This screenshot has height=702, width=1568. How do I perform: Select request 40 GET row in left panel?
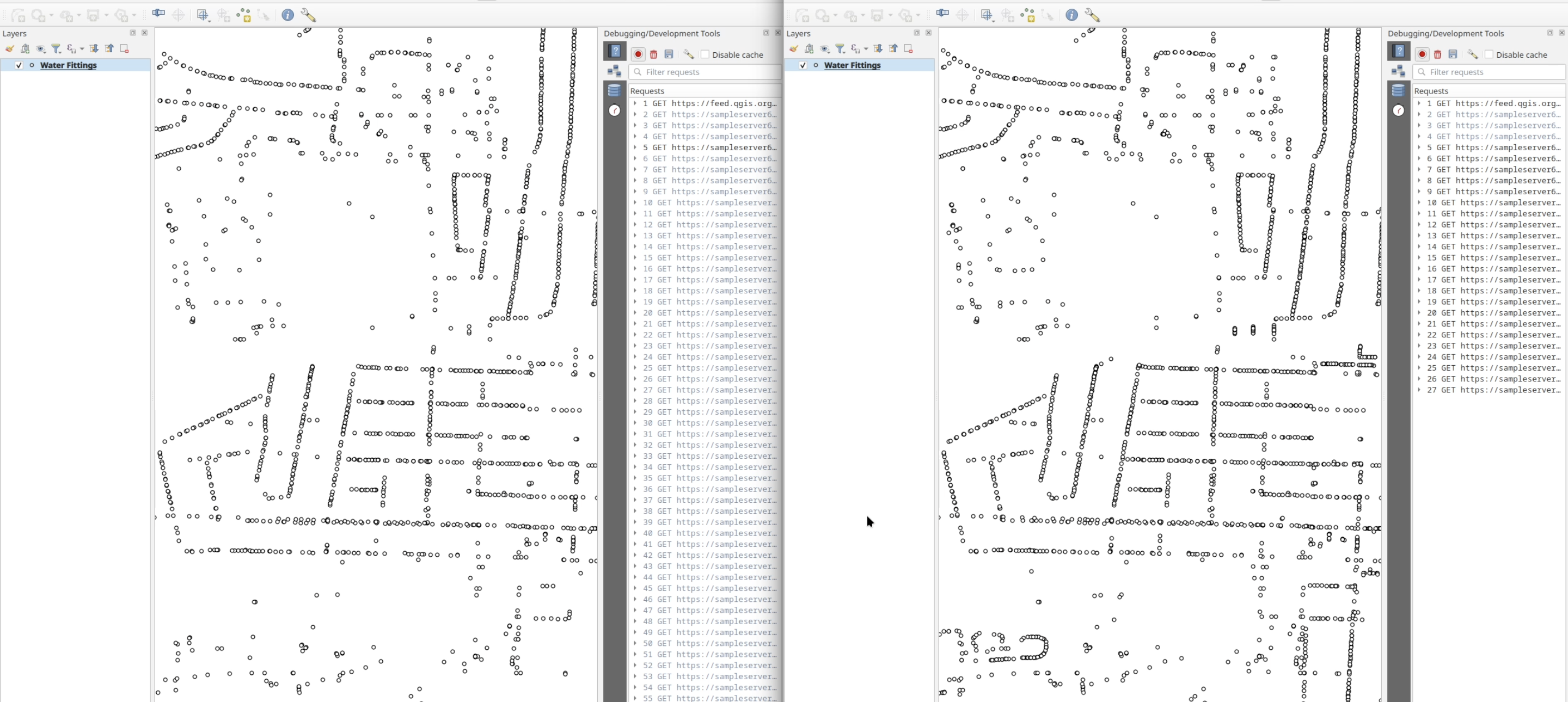[705, 533]
